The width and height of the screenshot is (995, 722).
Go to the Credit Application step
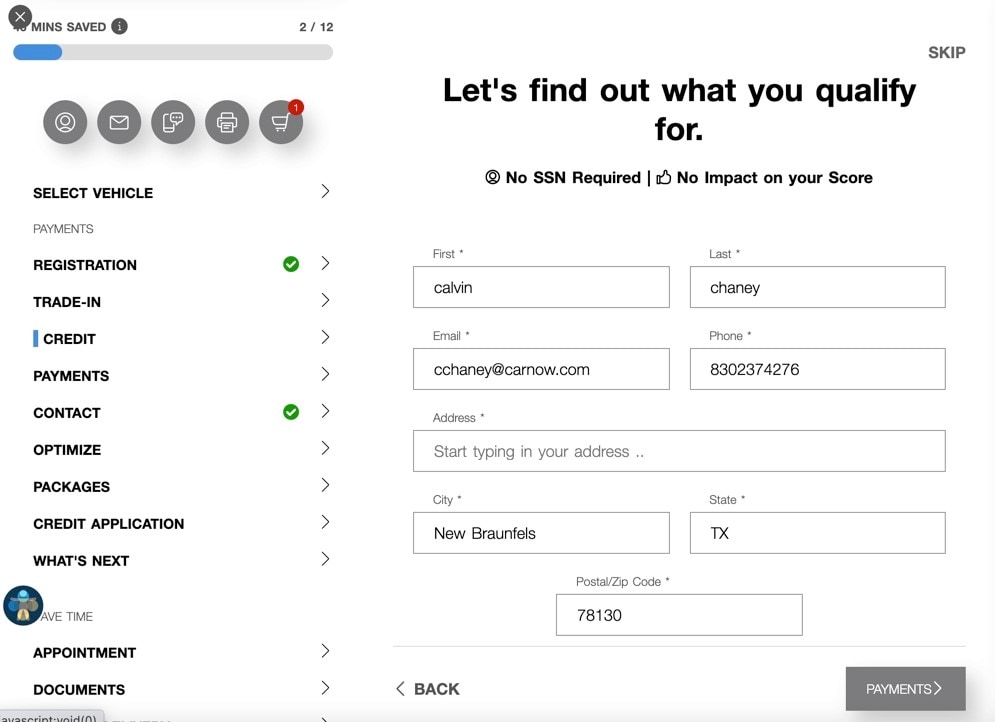(108, 524)
